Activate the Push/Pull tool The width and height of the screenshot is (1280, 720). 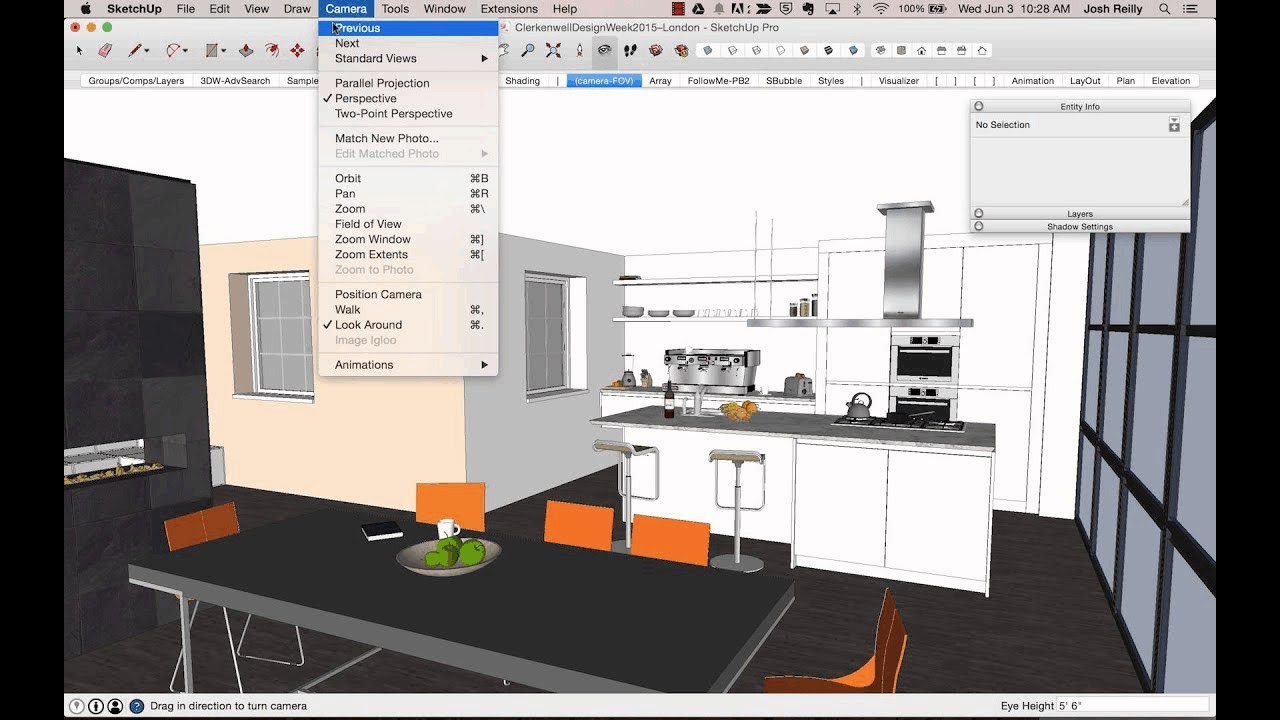[x=244, y=50]
